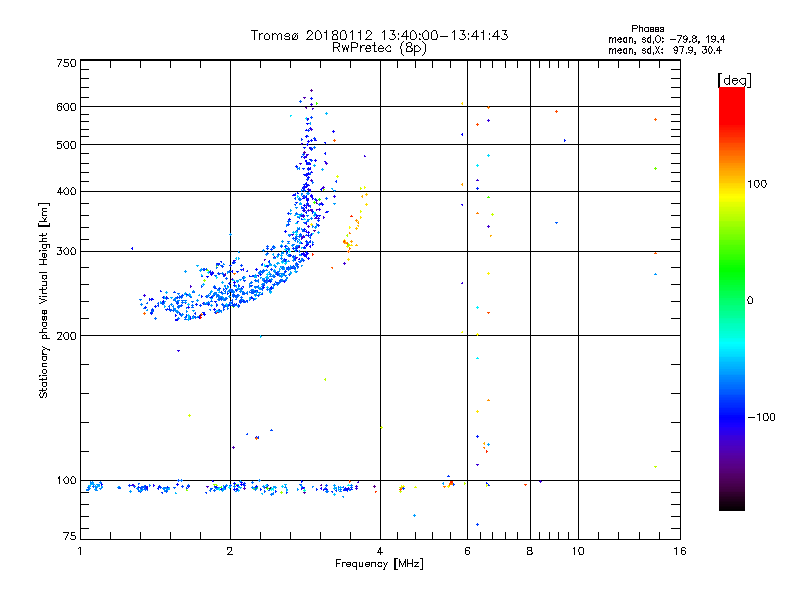Screen dimensions: 800x600
Task: Click the x-axis tick label '8'
Action: coord(530,551)
